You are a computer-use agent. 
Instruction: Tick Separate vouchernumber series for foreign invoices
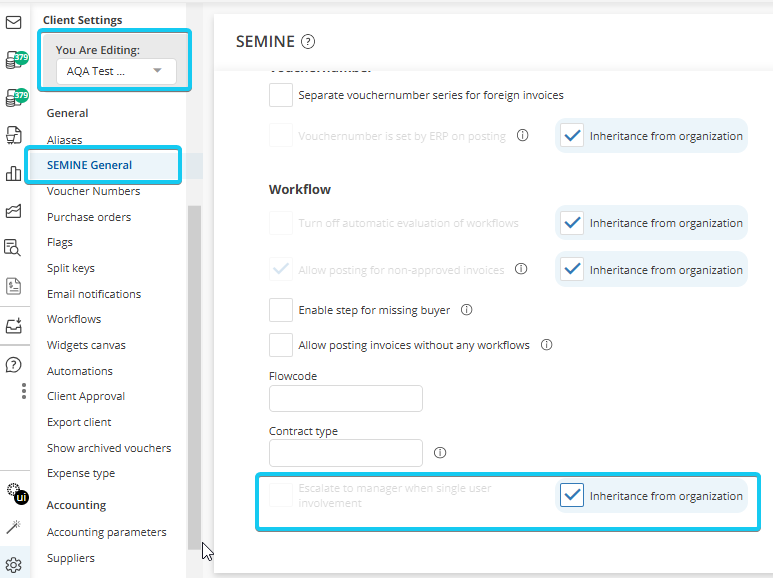pos(281,95)
